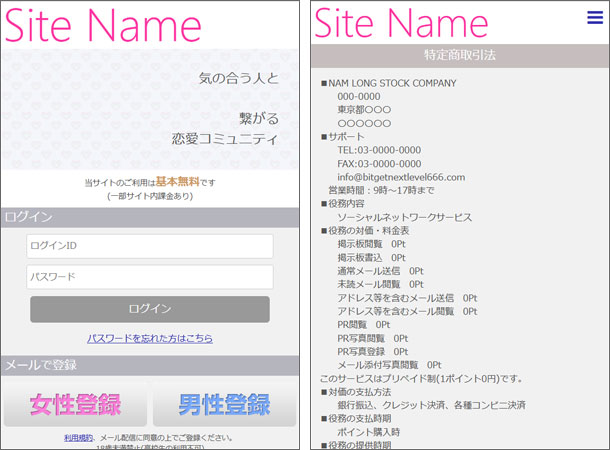Screen dimensions: 610x450
Task: Open the hamburger menu icon
Action: (595, 18)
